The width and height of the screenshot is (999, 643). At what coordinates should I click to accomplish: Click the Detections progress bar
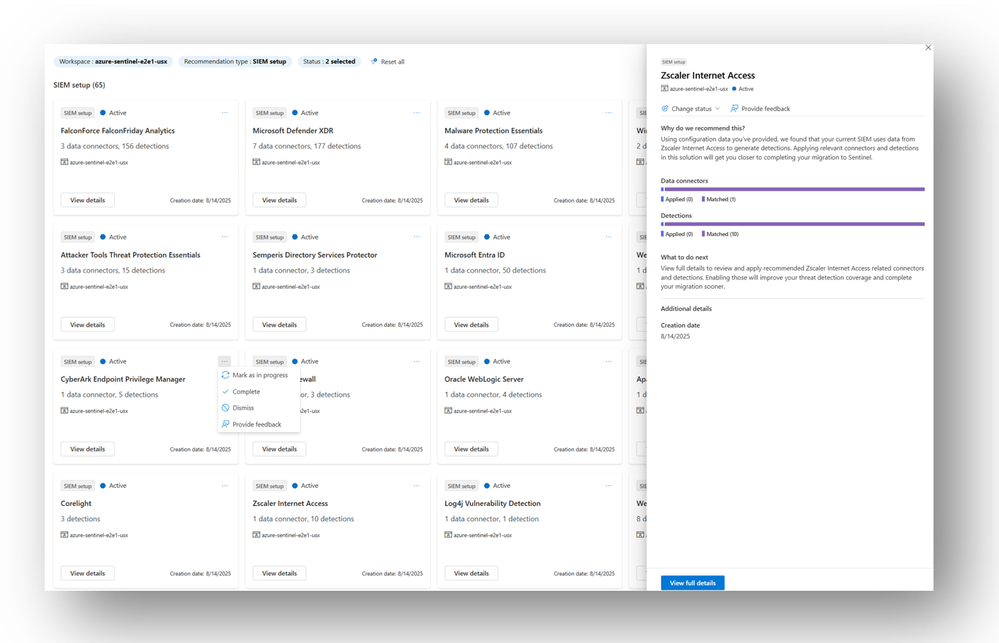coord(793,224)
